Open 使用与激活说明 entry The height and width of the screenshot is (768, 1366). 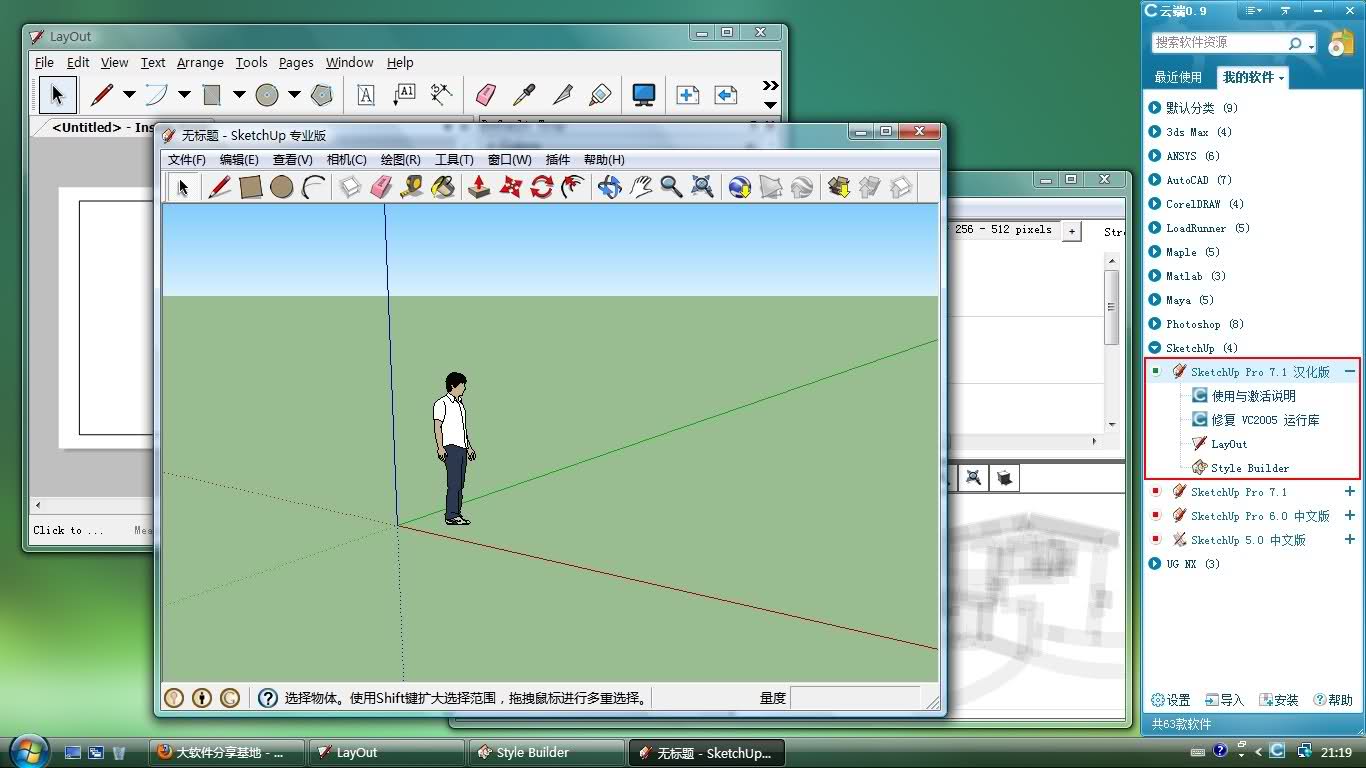(1254, 396)
